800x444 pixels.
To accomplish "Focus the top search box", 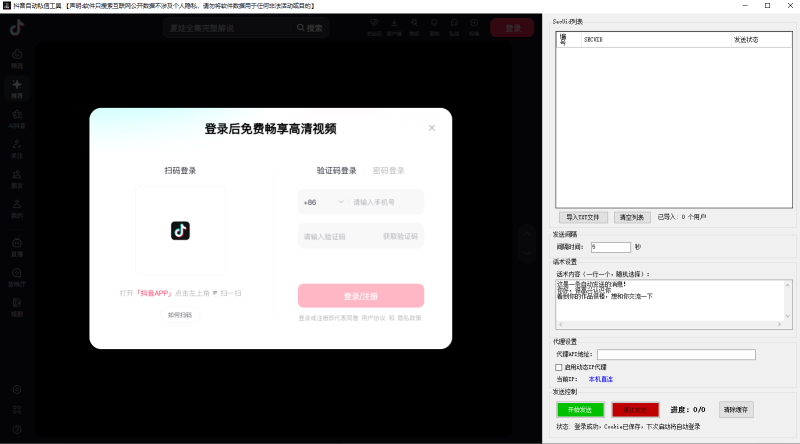I will pyautogui.click(x=230, y=28).
